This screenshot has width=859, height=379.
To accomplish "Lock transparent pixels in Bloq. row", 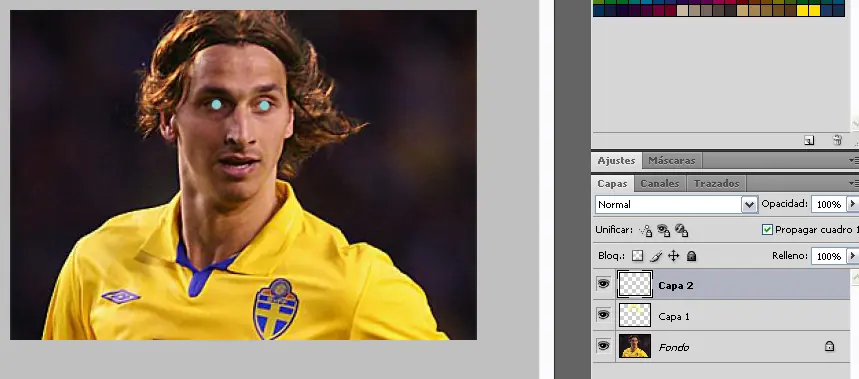I will click(637, 256).
